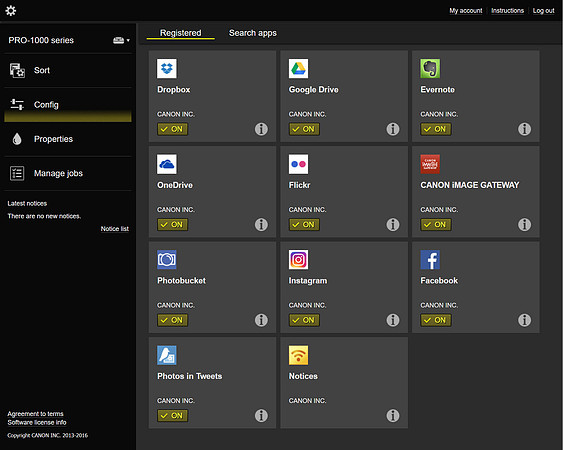Switch to the Search apps tab
This screenshot has height=450, width=563.
253,33
